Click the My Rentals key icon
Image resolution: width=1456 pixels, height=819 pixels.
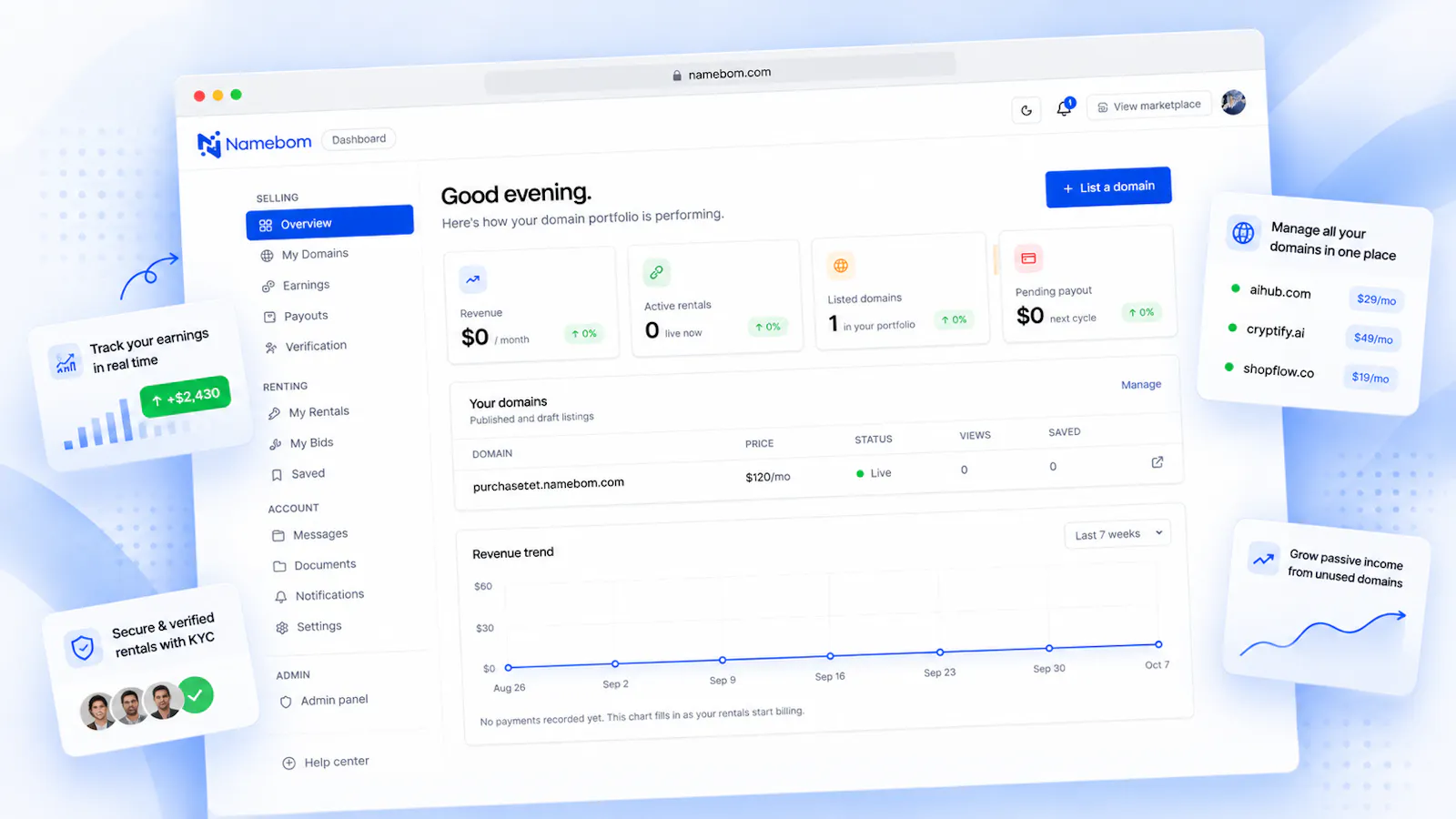click(275, 414)
